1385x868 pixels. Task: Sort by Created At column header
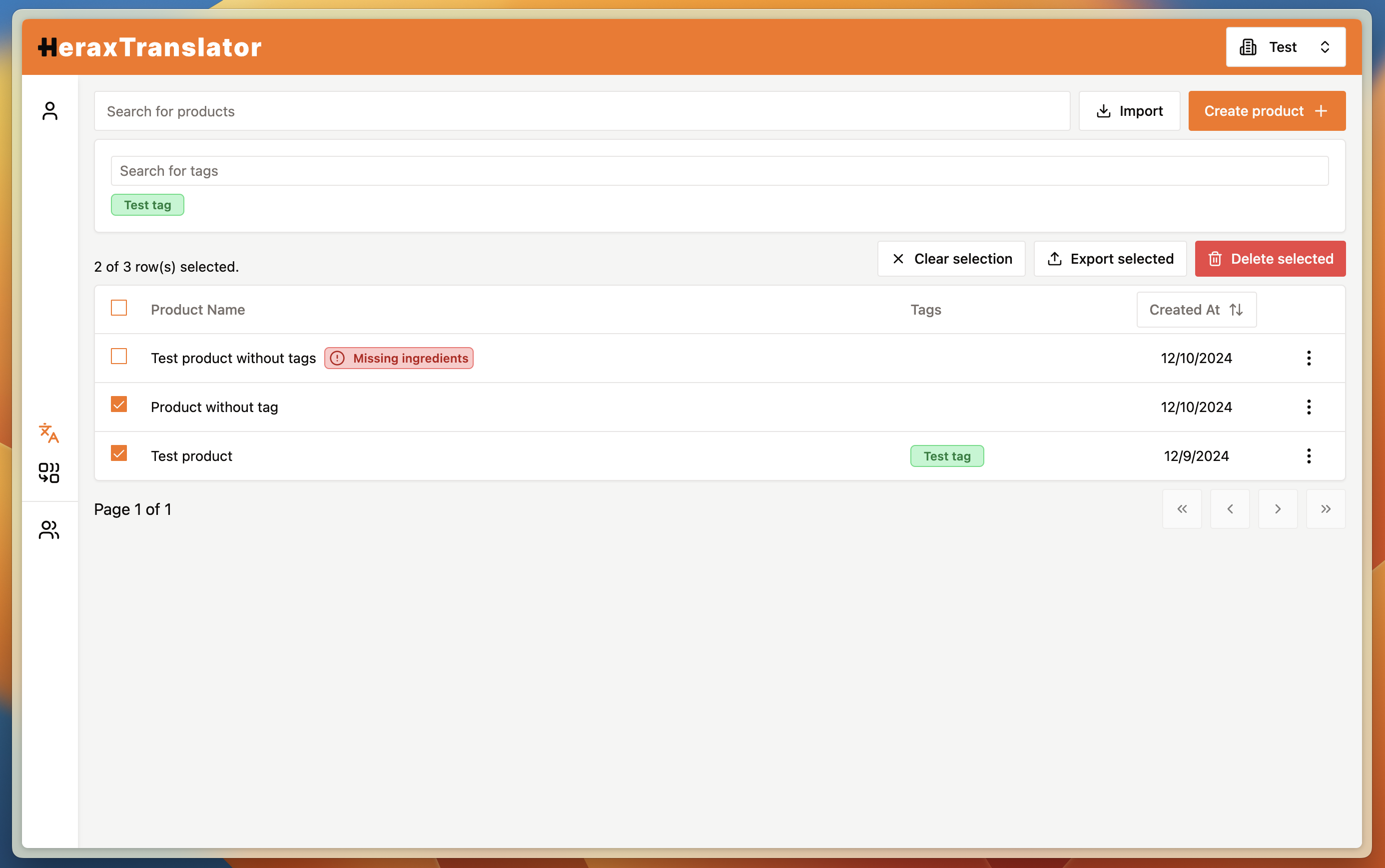[x=1196, y=309]
